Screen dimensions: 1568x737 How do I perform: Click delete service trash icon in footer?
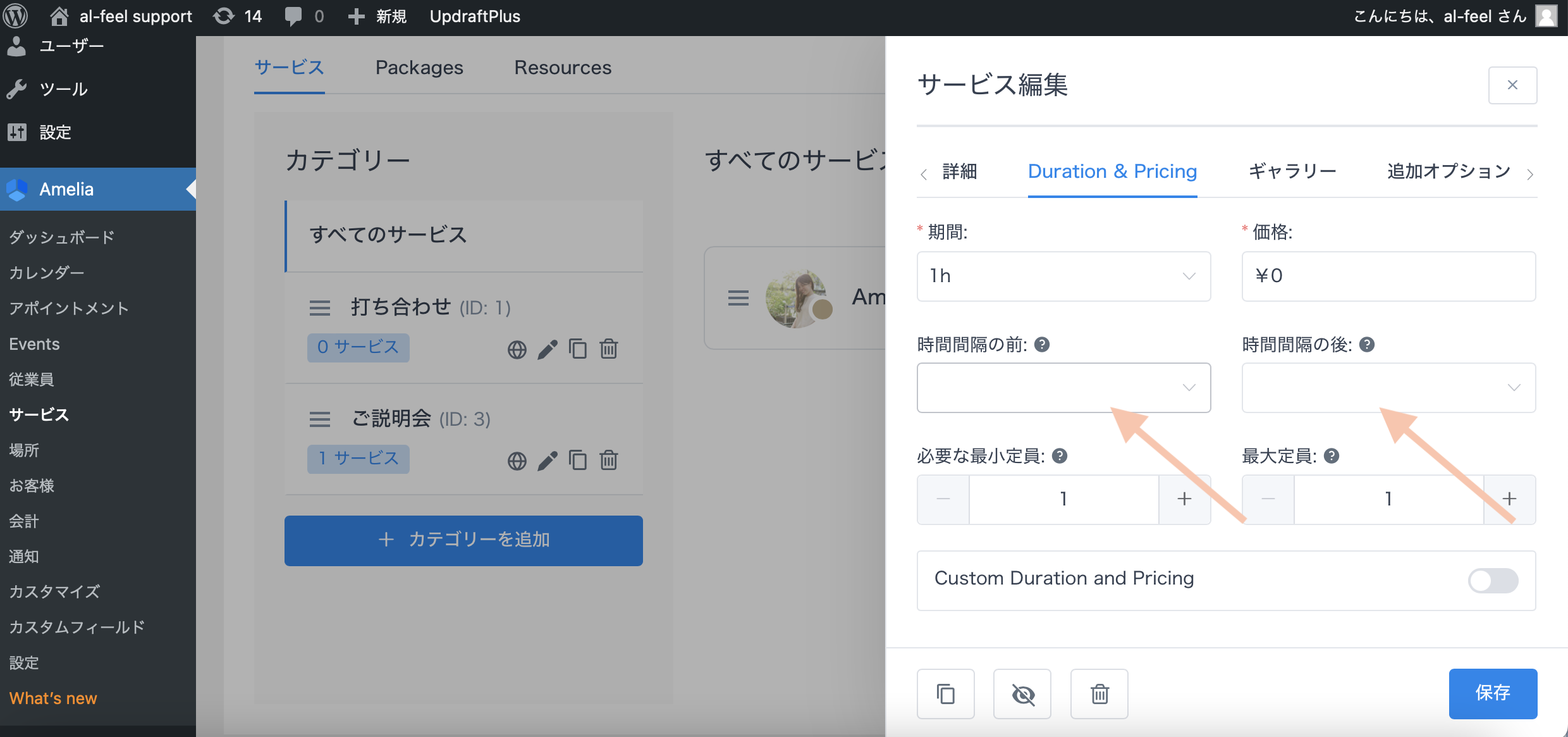(x=1099, y=694)
